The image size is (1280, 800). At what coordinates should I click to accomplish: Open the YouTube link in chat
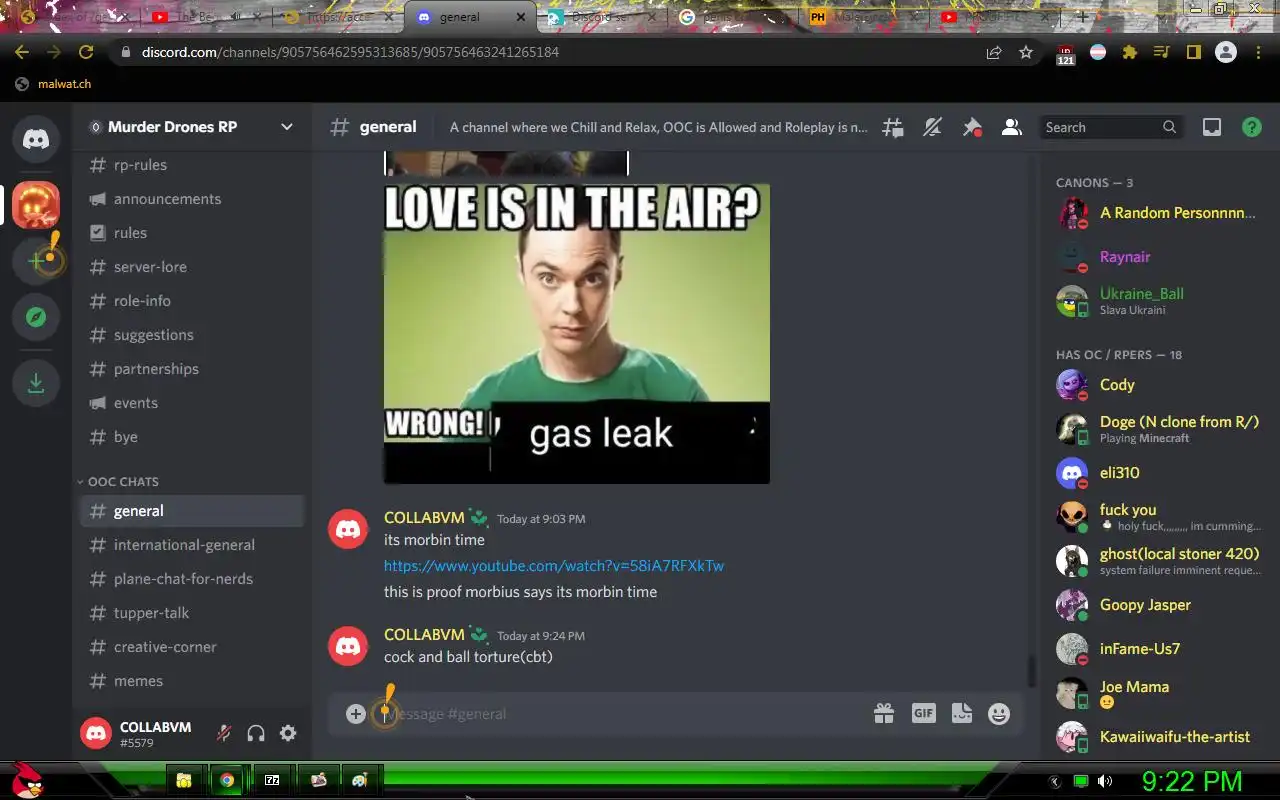[x=554, y=566]
